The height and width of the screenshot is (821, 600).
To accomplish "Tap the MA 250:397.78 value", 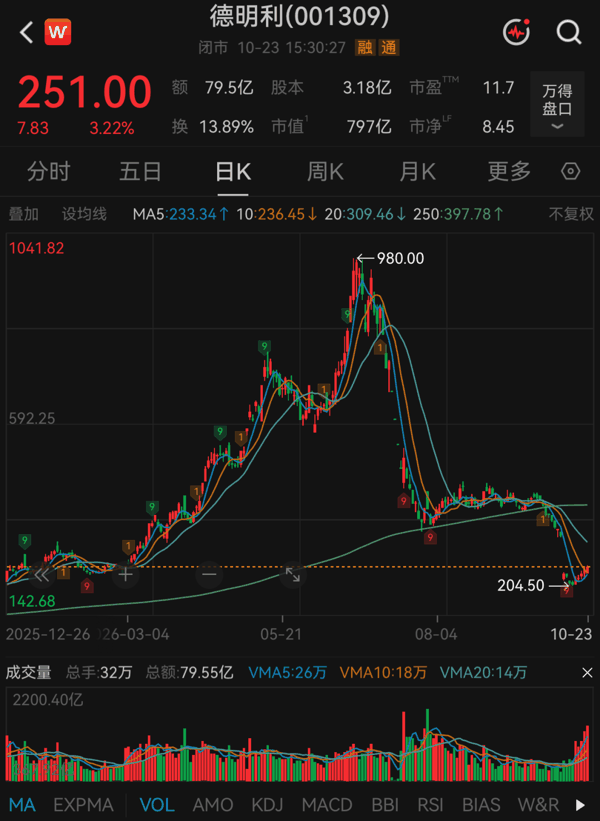I will (459, 214).
